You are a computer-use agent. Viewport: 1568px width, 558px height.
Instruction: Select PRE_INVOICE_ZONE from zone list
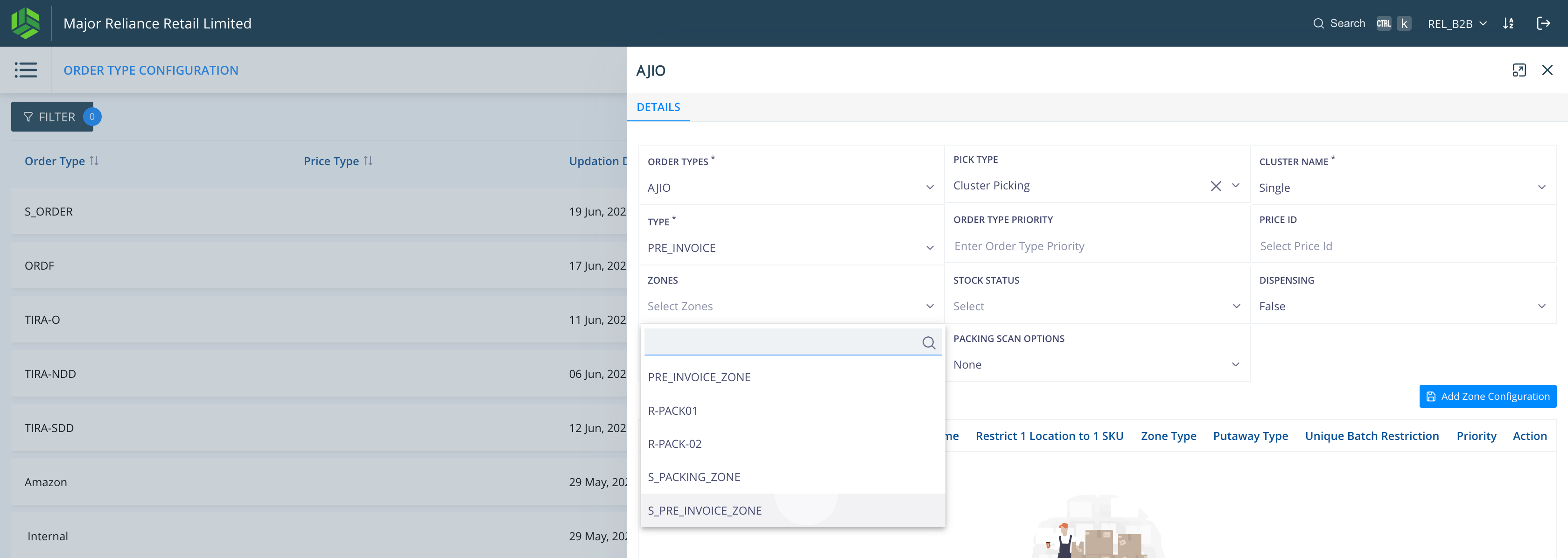click(x=792, y=377)
